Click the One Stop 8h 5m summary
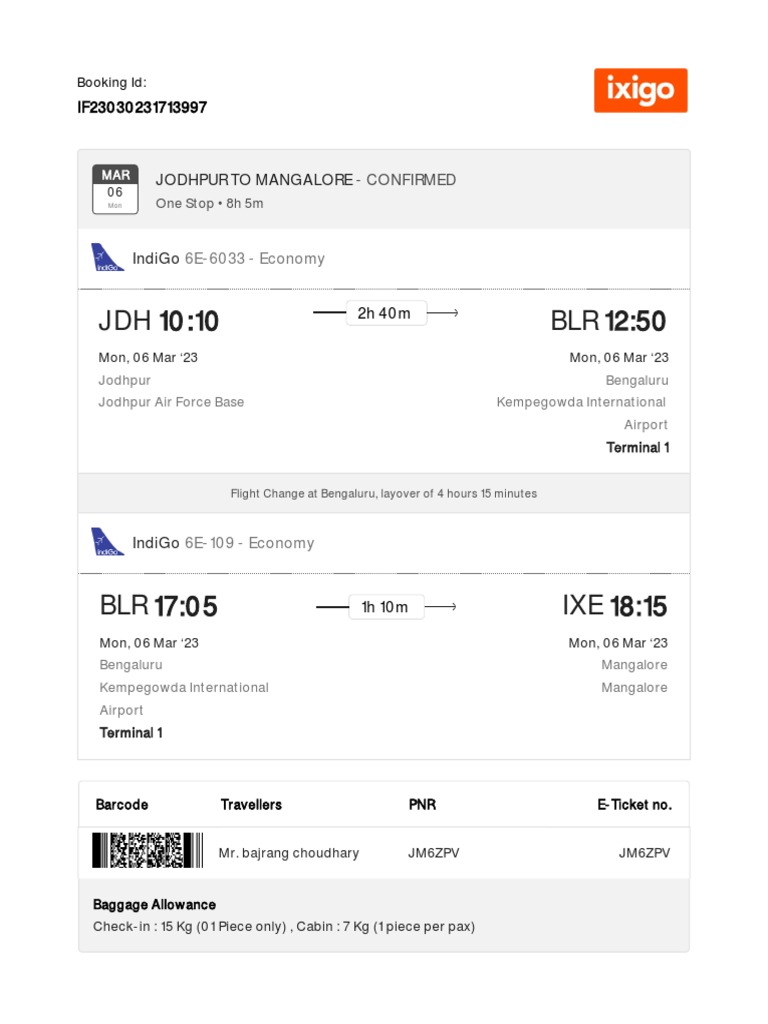The width and height of the screenshot is (768, 1024). pyautogui.click(x=209, y=203)
